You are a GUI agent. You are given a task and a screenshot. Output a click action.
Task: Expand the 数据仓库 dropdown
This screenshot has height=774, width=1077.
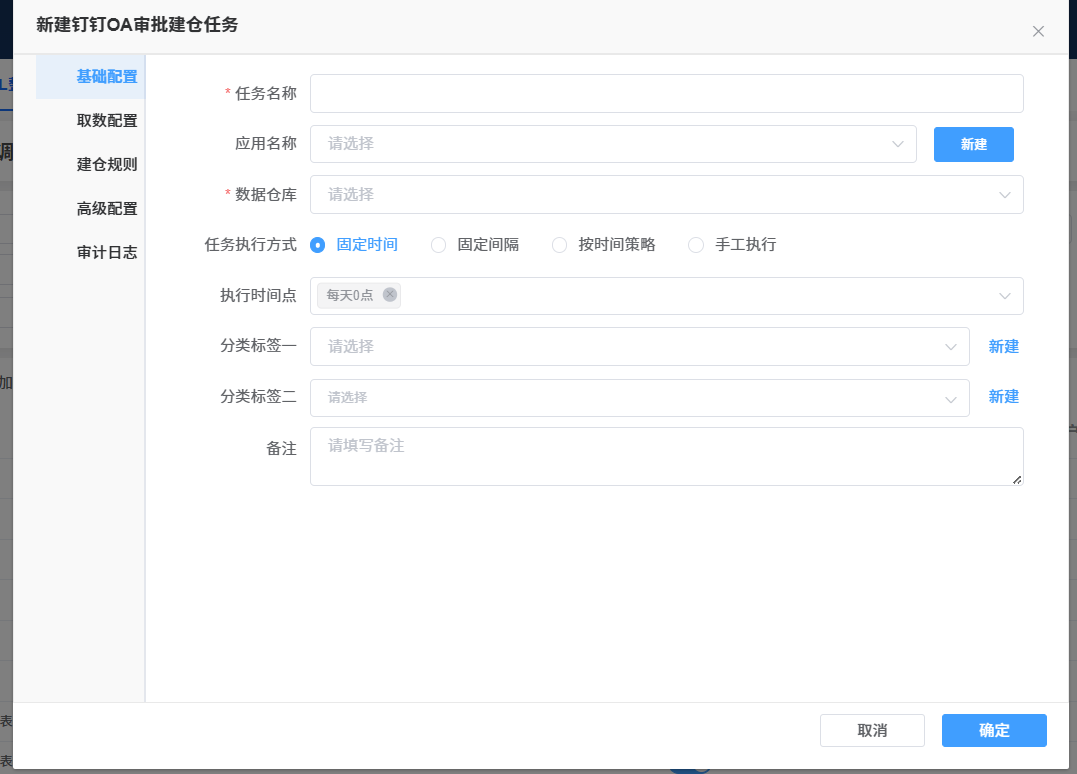pos(666,195)
